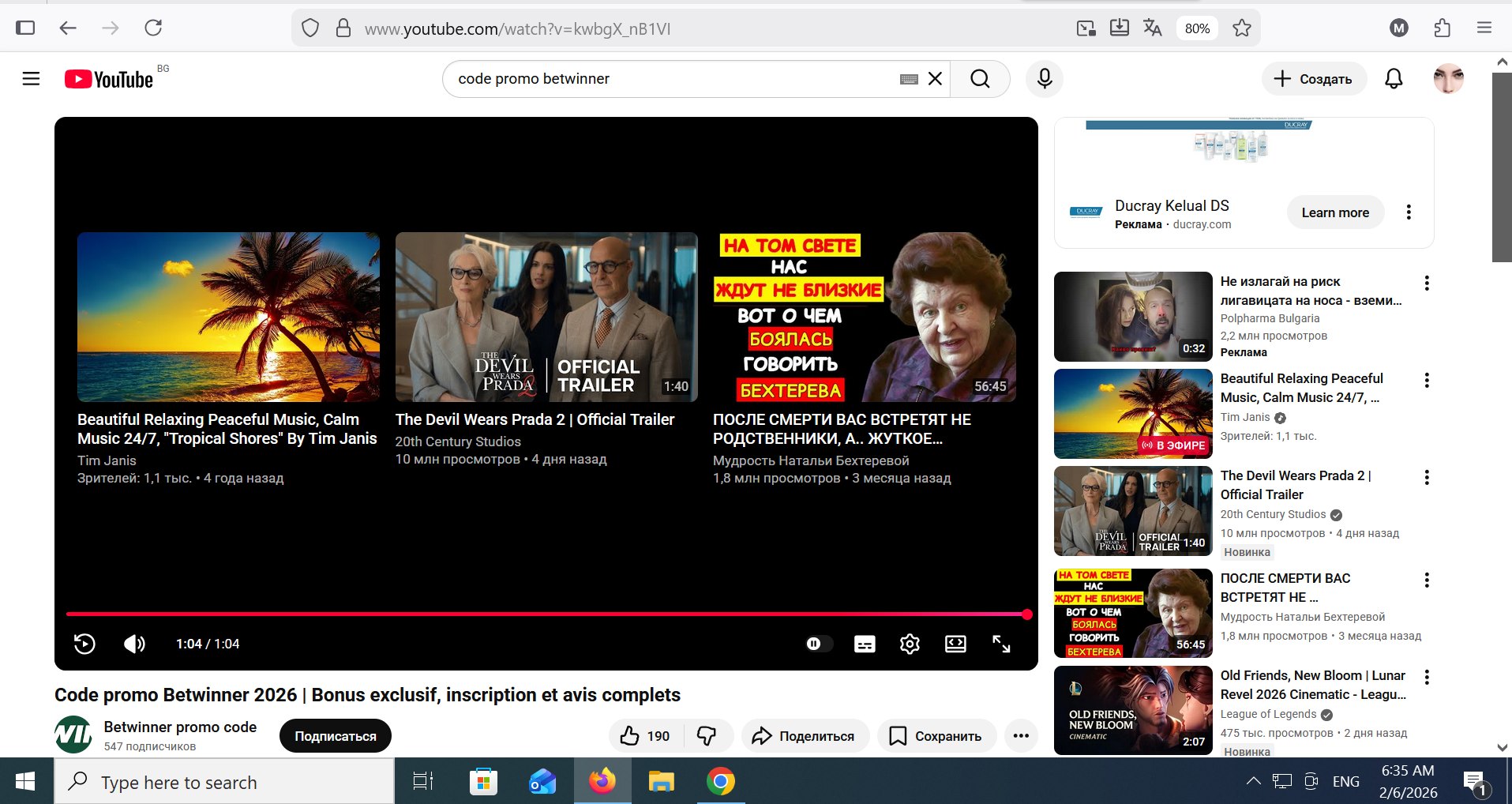Image resolution: width=1512 pixels, height=804 pixels.
Task: Open the Betwinner channel avatar
Action: [x=73, y=735]
